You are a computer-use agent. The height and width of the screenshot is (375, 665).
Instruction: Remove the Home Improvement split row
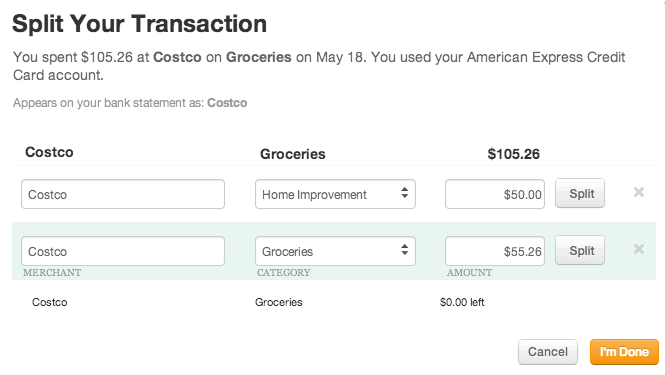[639, 192]
